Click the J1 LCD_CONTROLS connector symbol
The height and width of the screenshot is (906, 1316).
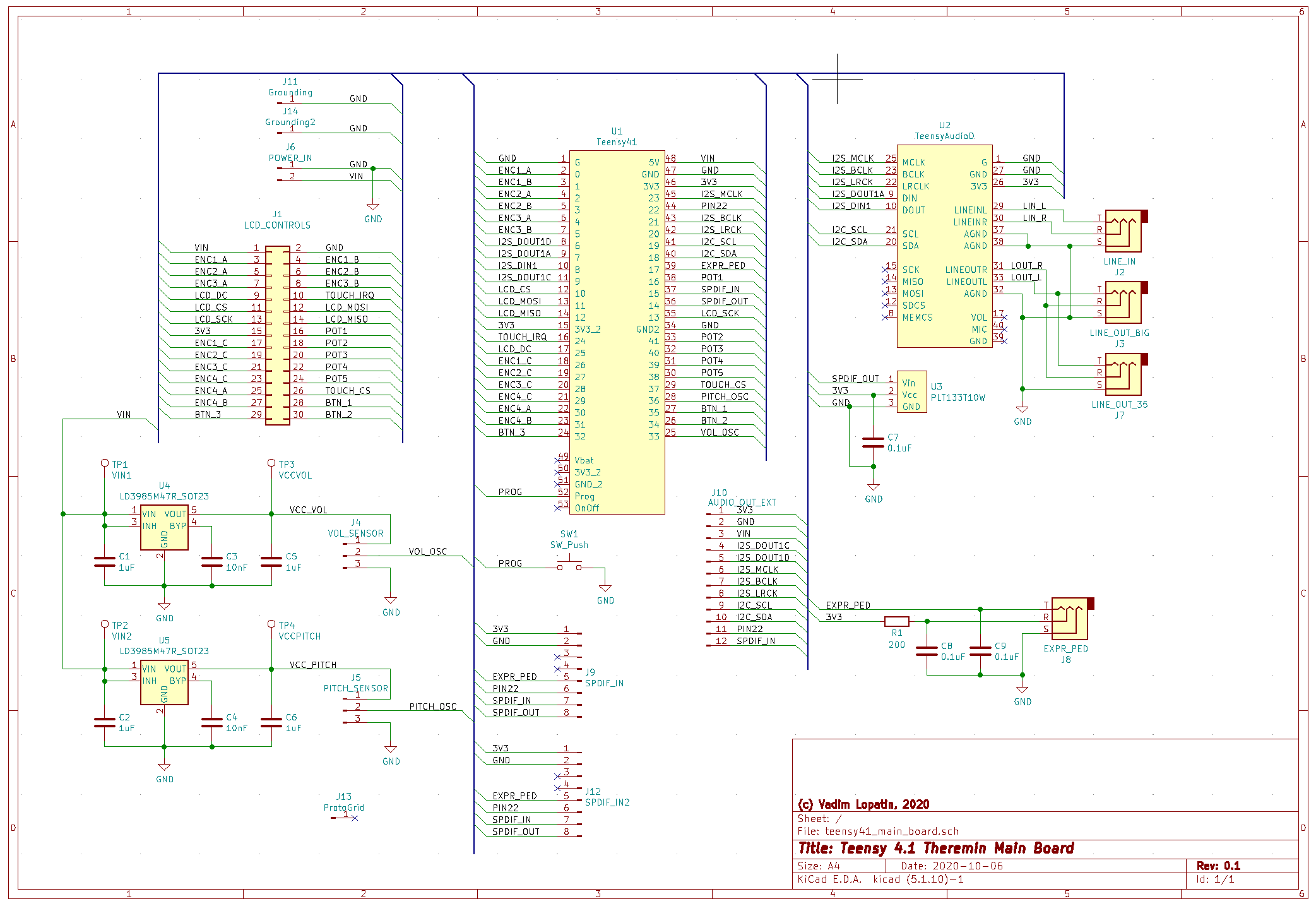click(x=277, y=335)
